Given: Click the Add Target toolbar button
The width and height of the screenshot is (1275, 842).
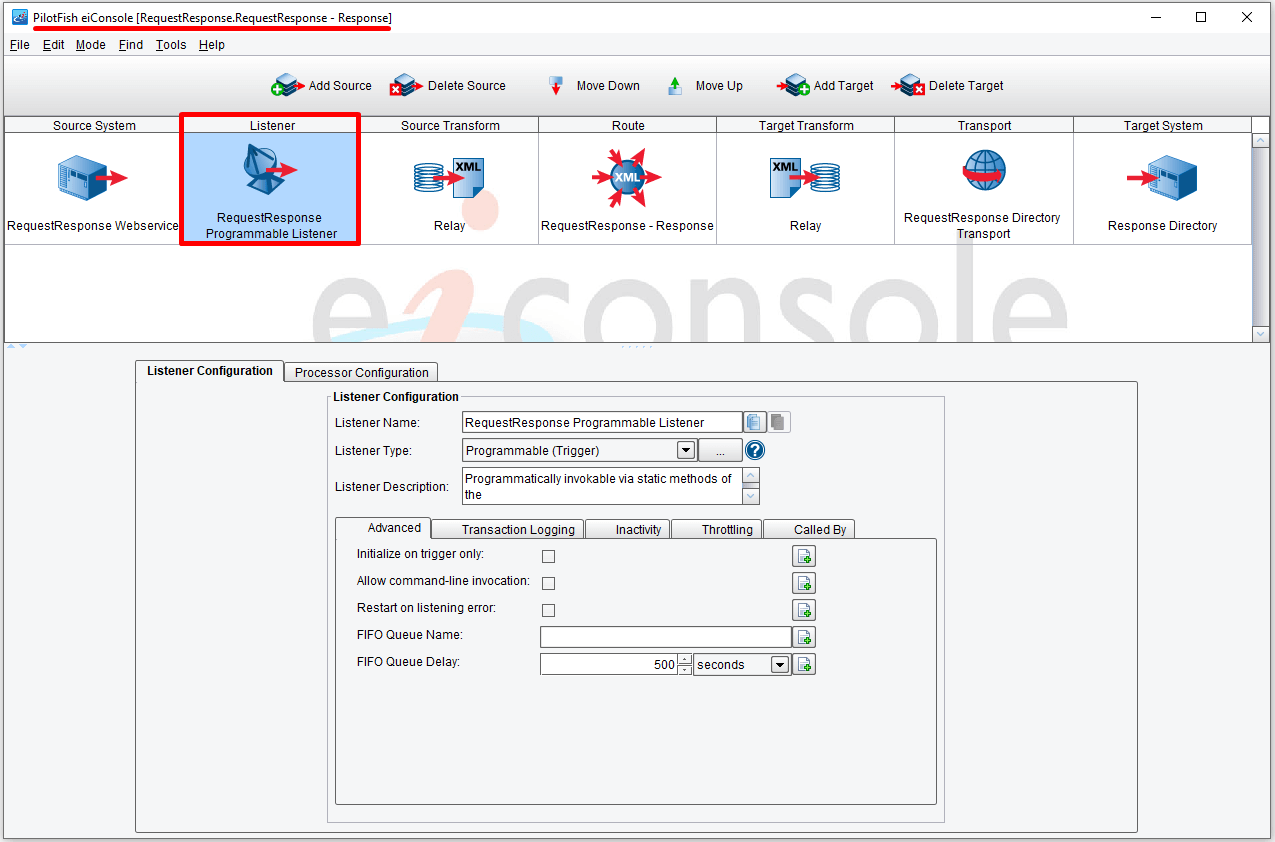Looking at the screenshot, I should click(826, 86).
